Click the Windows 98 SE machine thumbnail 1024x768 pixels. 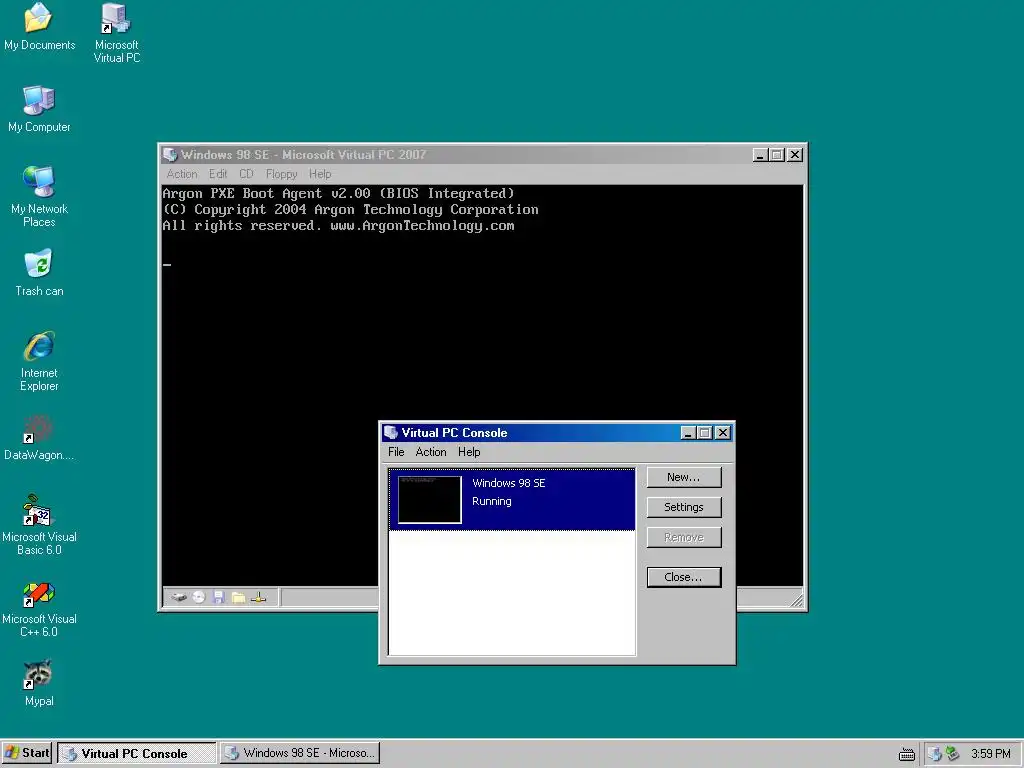point(429,500)
